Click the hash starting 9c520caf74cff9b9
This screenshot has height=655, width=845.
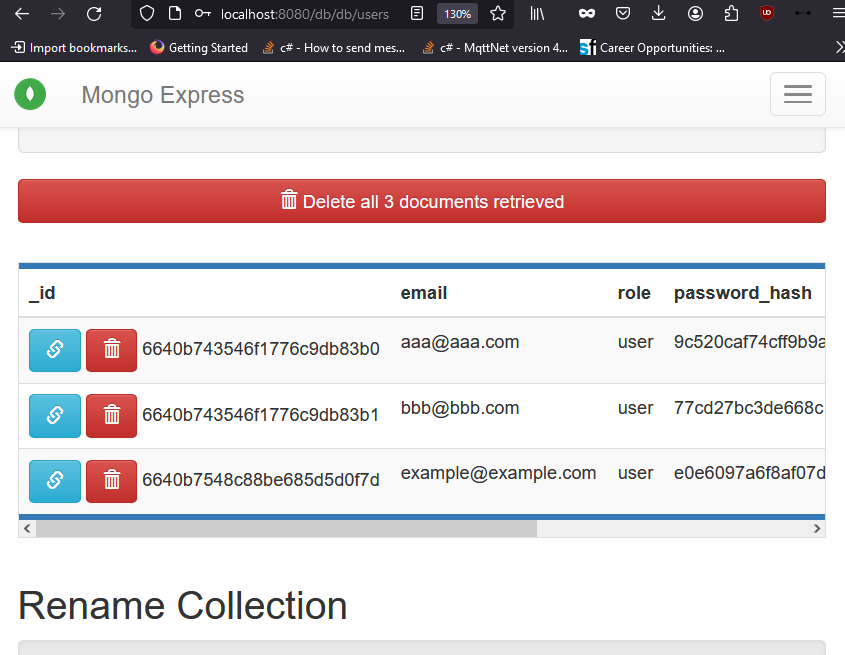tap(749, 342)
